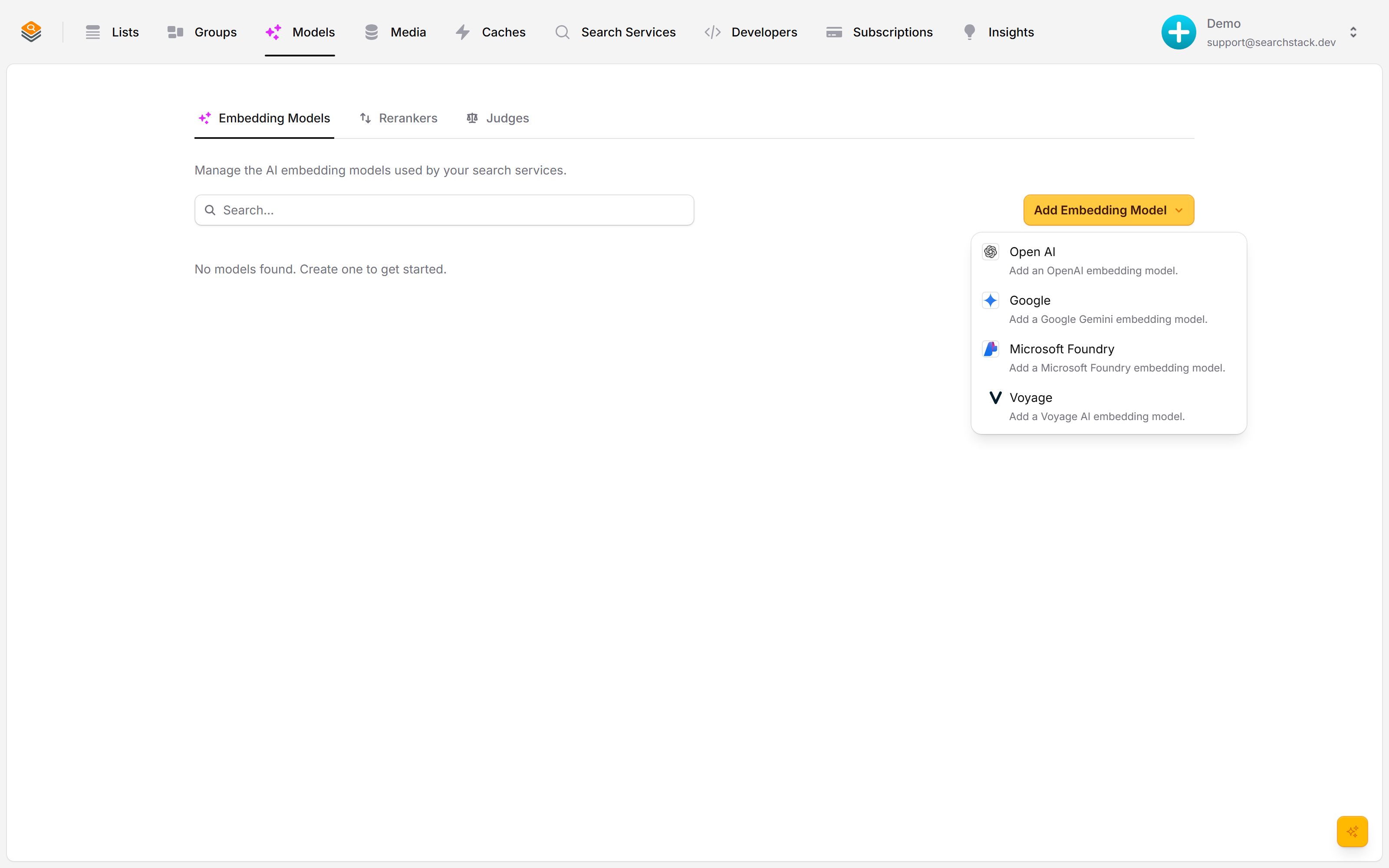This screenshot has width=1389, height=868.
Task: Click the Rerankers arrows icon
Action: (x=365, y=118)
